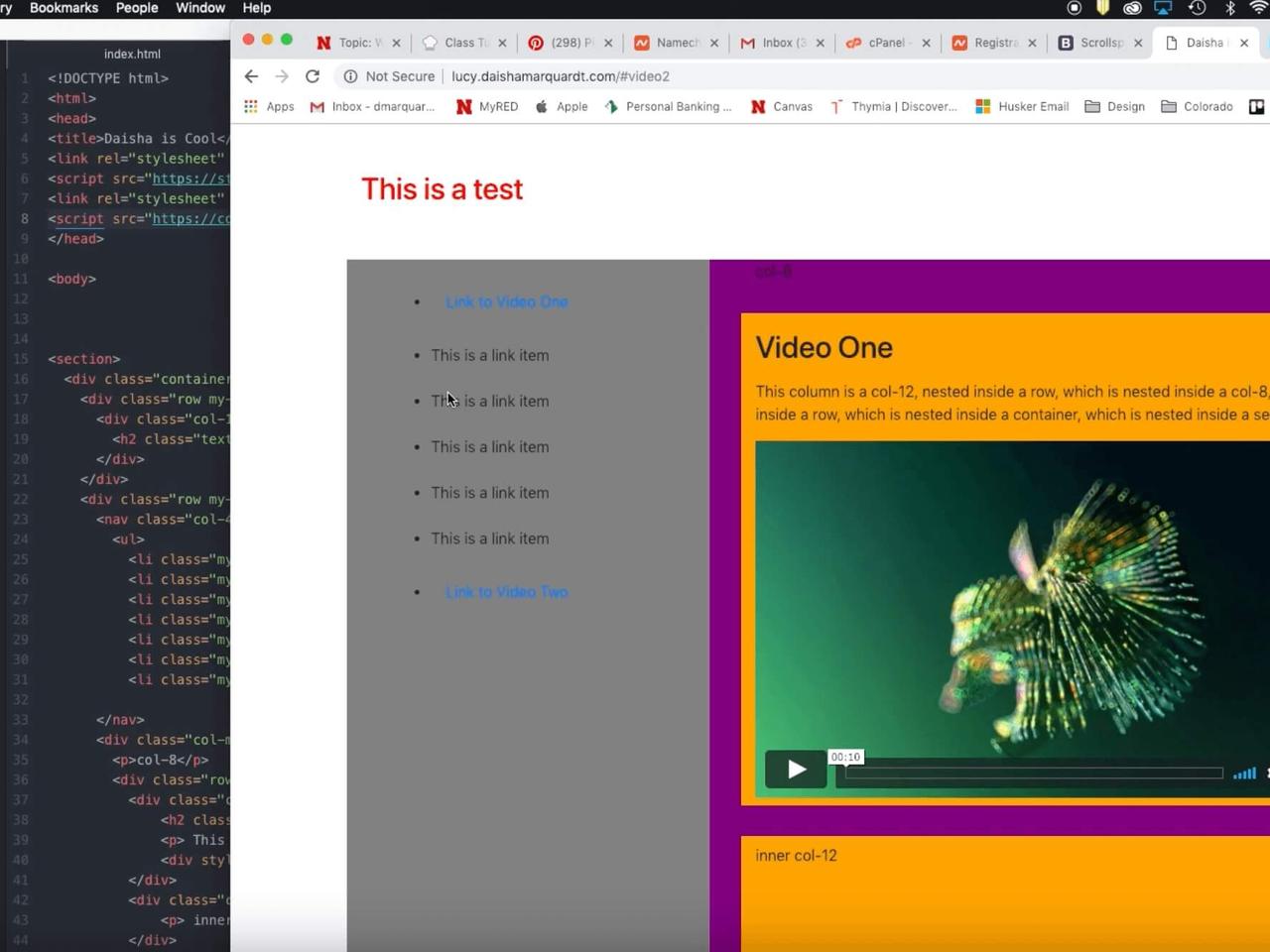
Task: Open Link to Video One
Action: [506, 302]
